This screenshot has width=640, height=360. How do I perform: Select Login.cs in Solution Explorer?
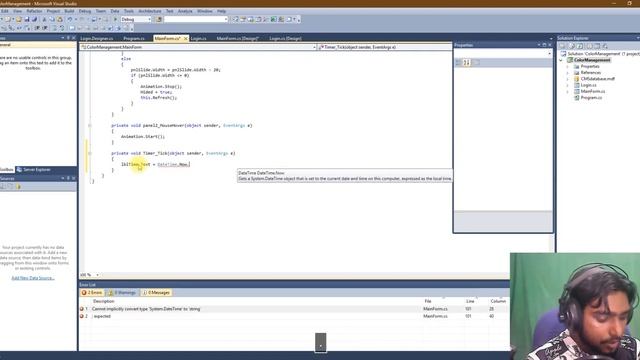(588, 85)
